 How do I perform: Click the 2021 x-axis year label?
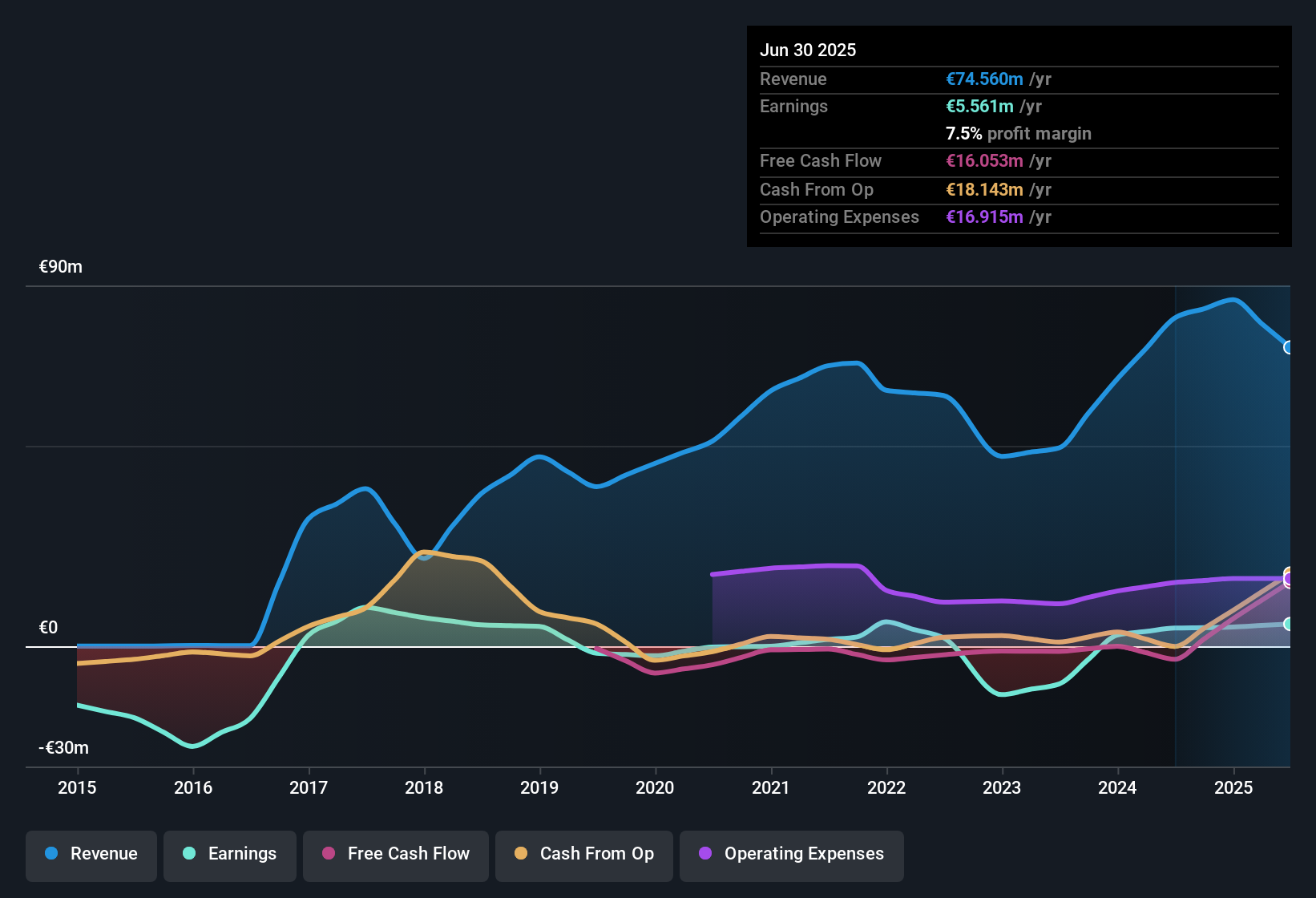[770, 788]
